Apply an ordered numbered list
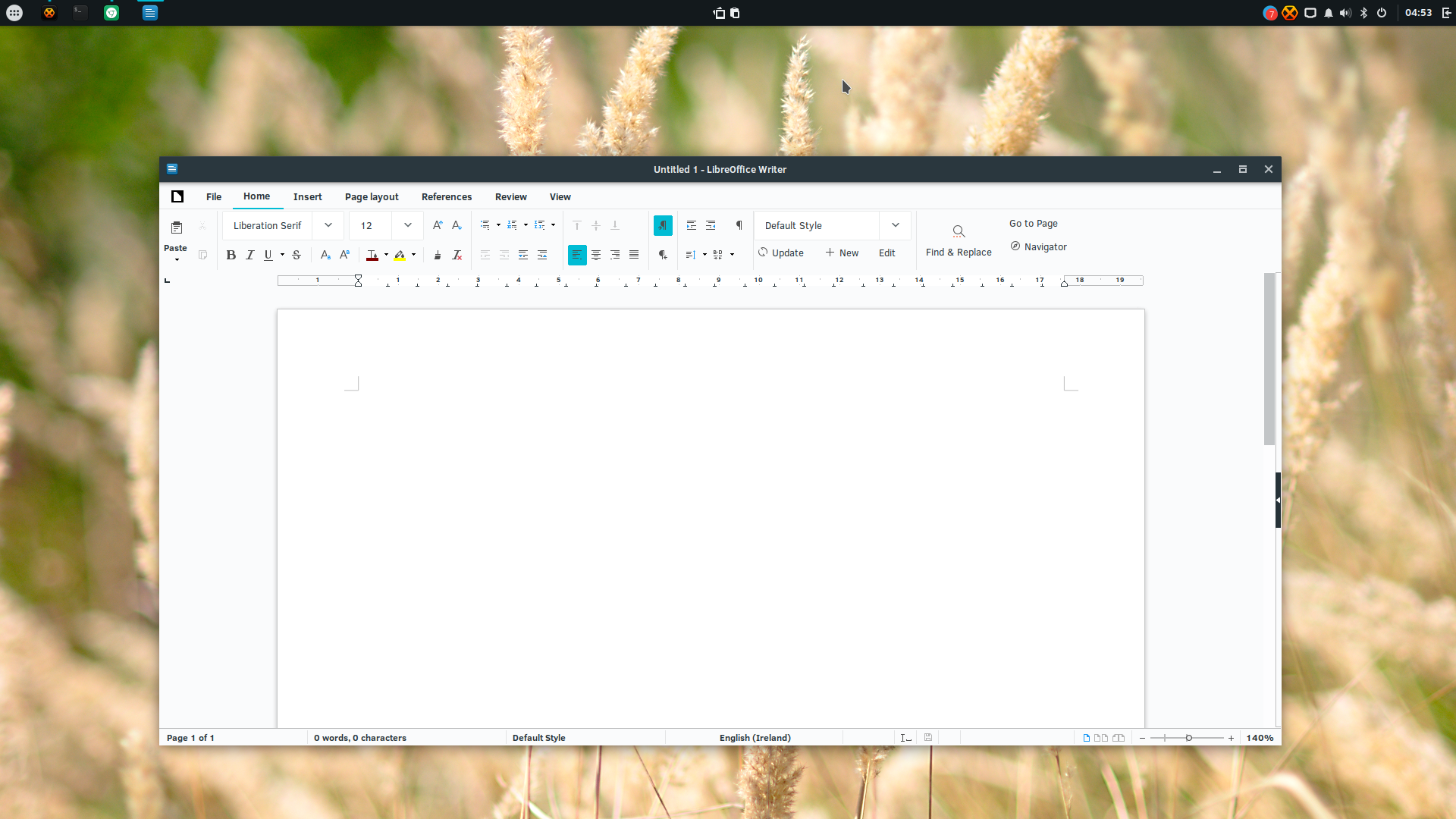The width and height of the screenshot is (1456, 819). point(513,225)
